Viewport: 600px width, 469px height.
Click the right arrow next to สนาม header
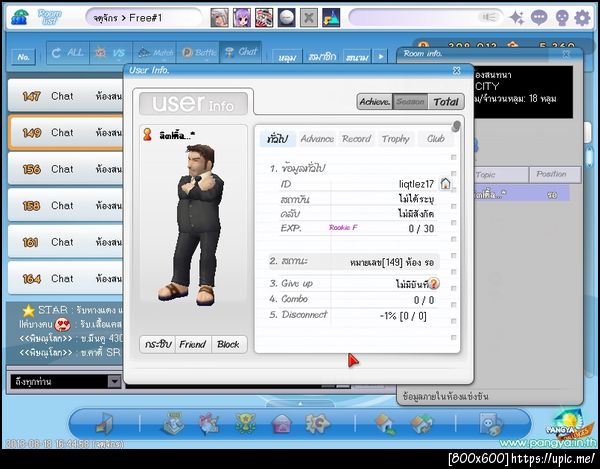coord(381,57)
